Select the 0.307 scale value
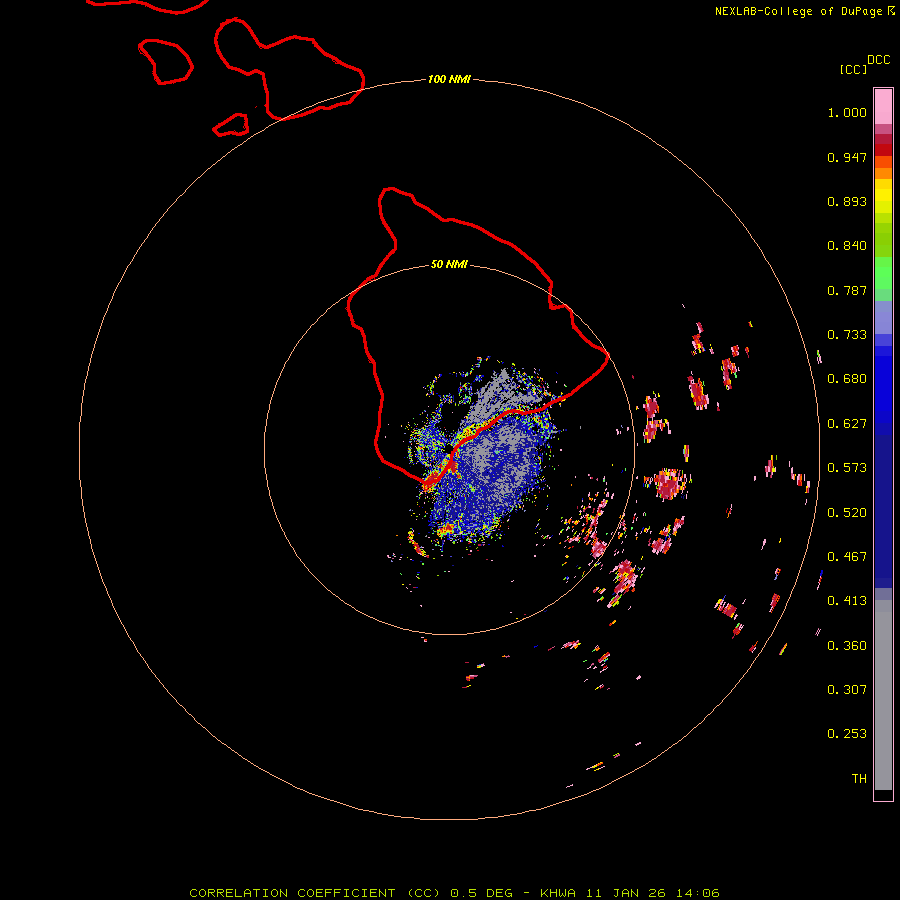Viewport: 900px width, 900px height. click(x=847, y=690)
